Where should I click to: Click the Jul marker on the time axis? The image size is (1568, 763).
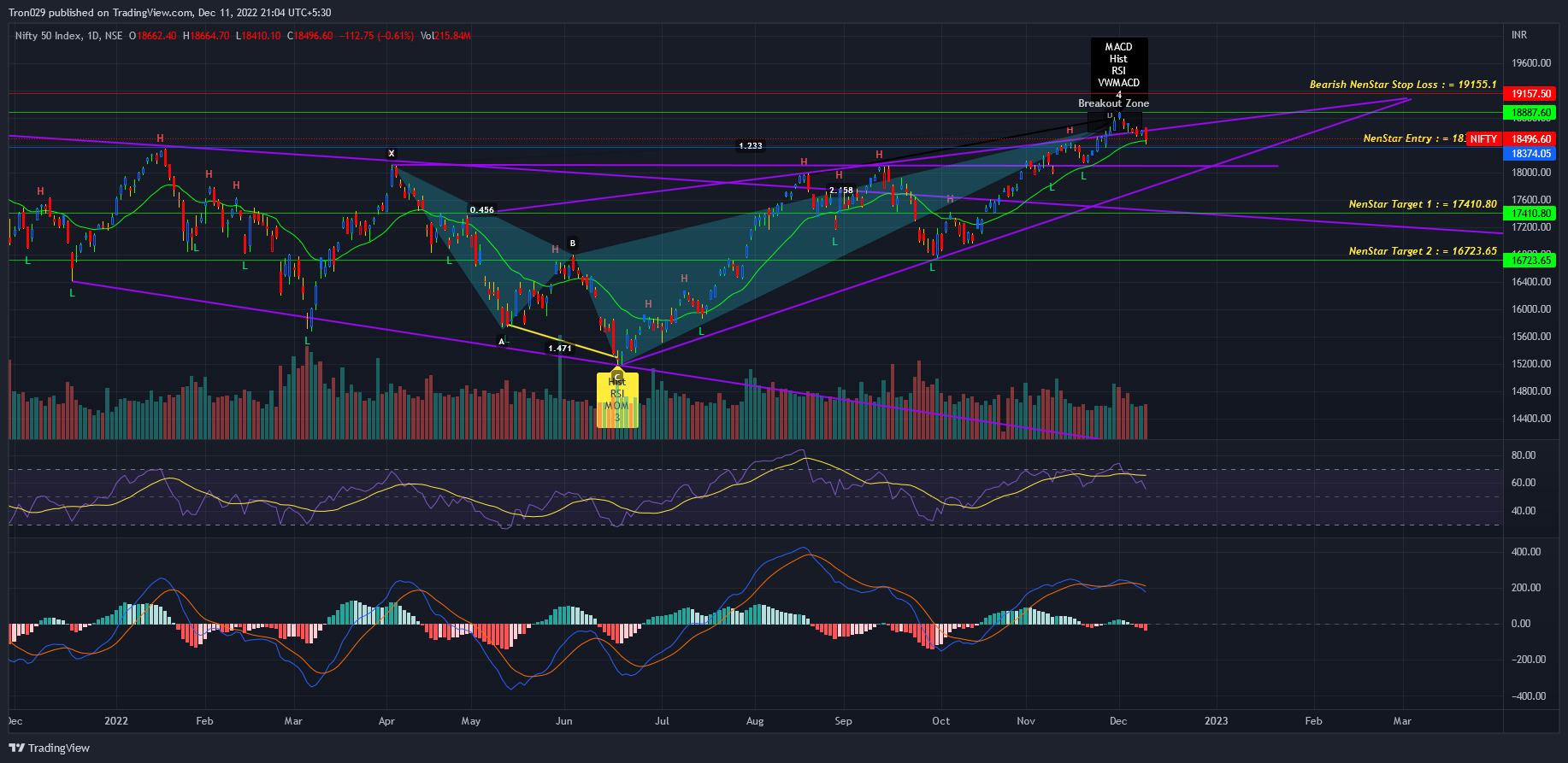pos(662,721)
